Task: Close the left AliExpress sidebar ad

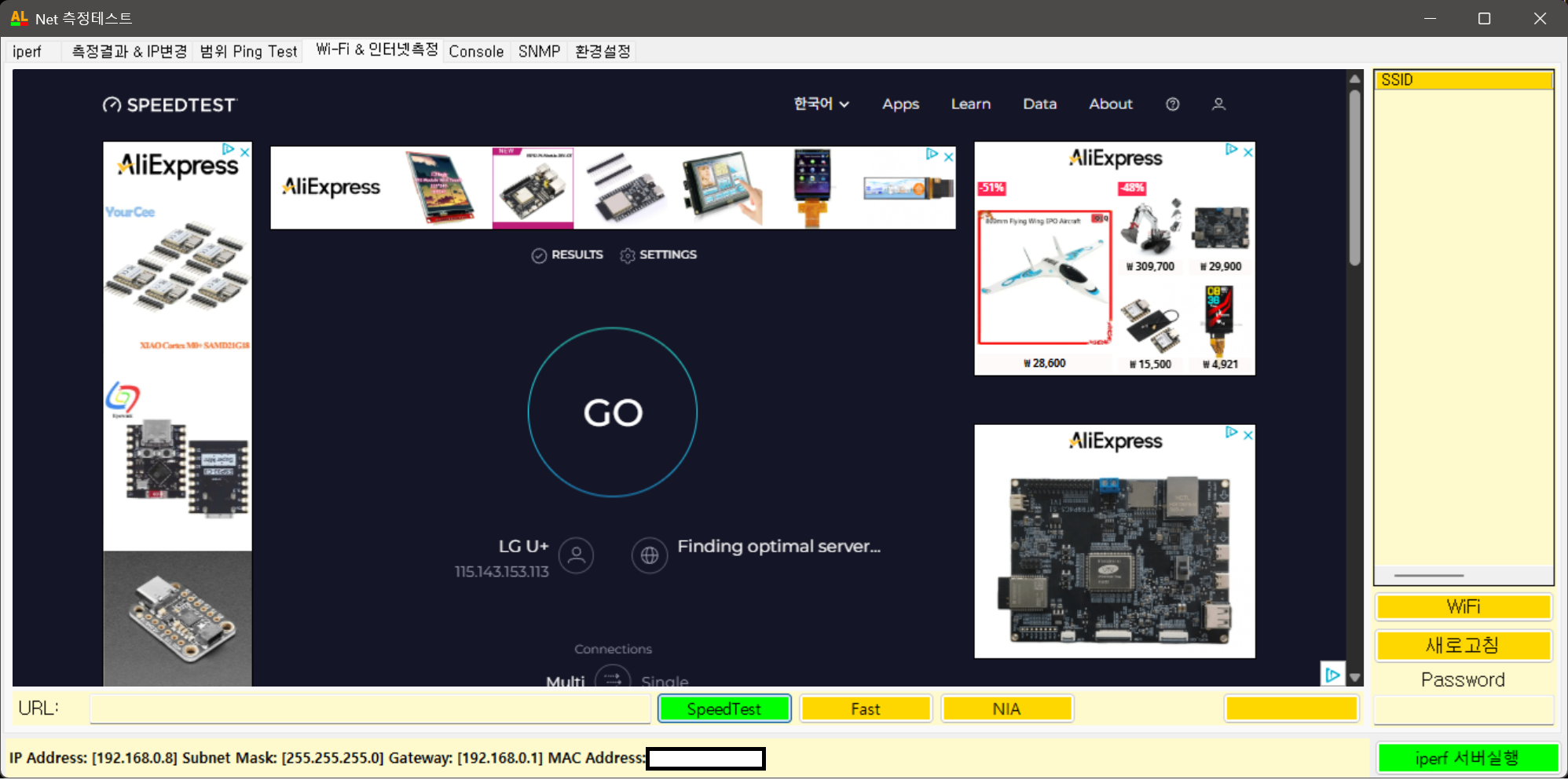Action: pyautogui.click(x=245, y=152)
